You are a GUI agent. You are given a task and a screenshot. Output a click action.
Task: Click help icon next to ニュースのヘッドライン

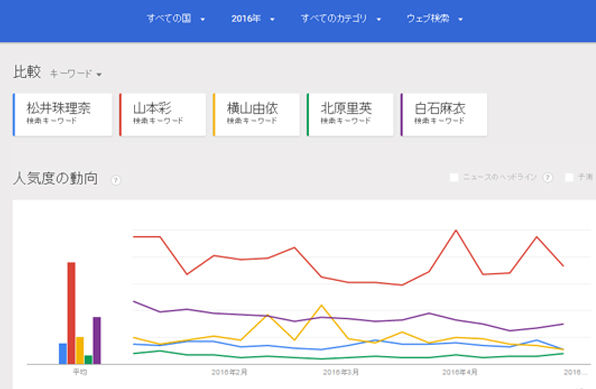pyautogui.click(x=548, y=178)
